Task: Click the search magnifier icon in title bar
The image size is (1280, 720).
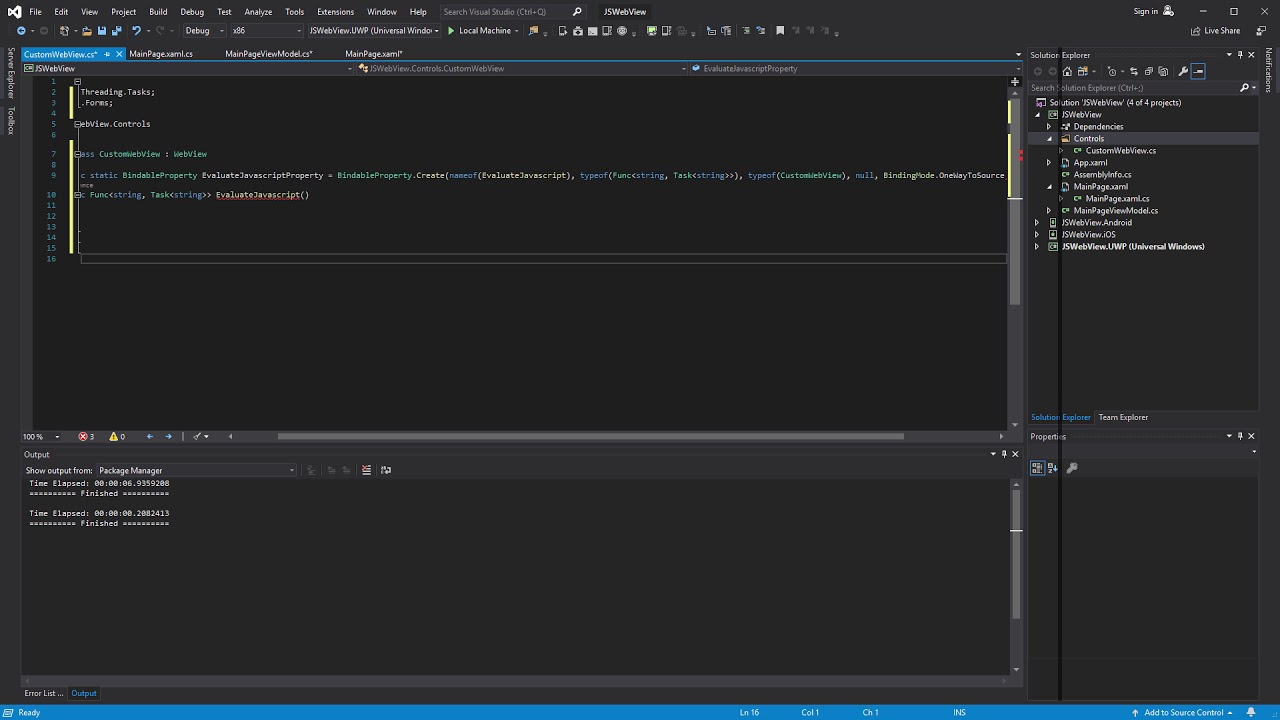Action: click(577, 12)
